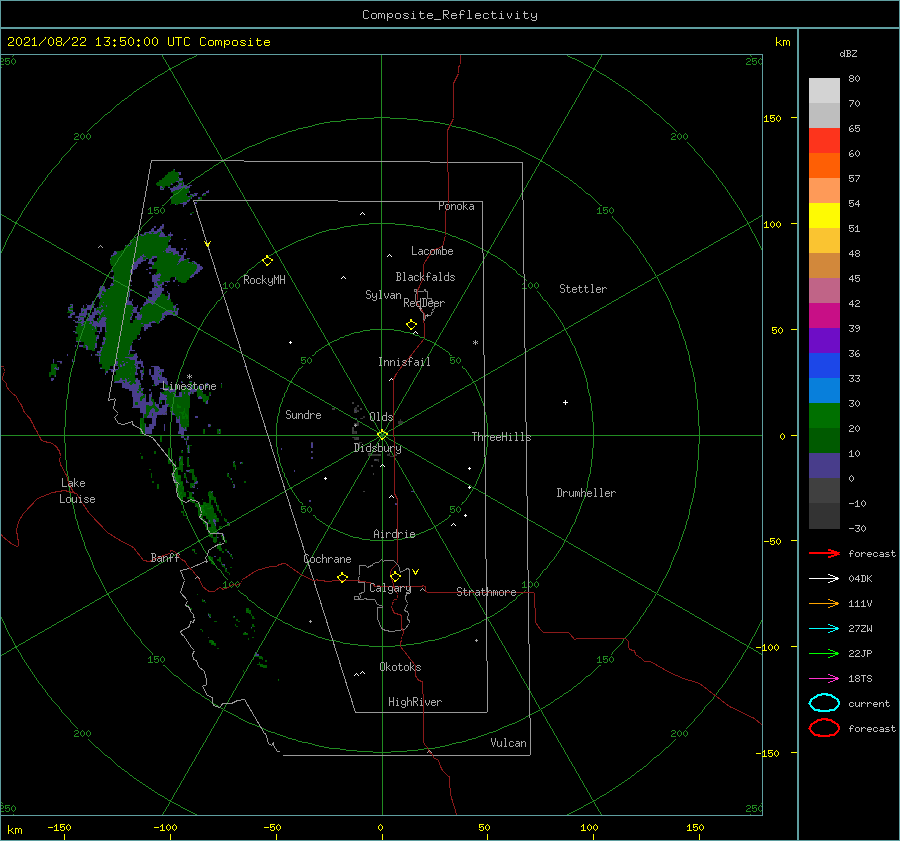Click the -30 value in the dBZ legend
The image size is (900, 841).
click(x=857, y=528)
